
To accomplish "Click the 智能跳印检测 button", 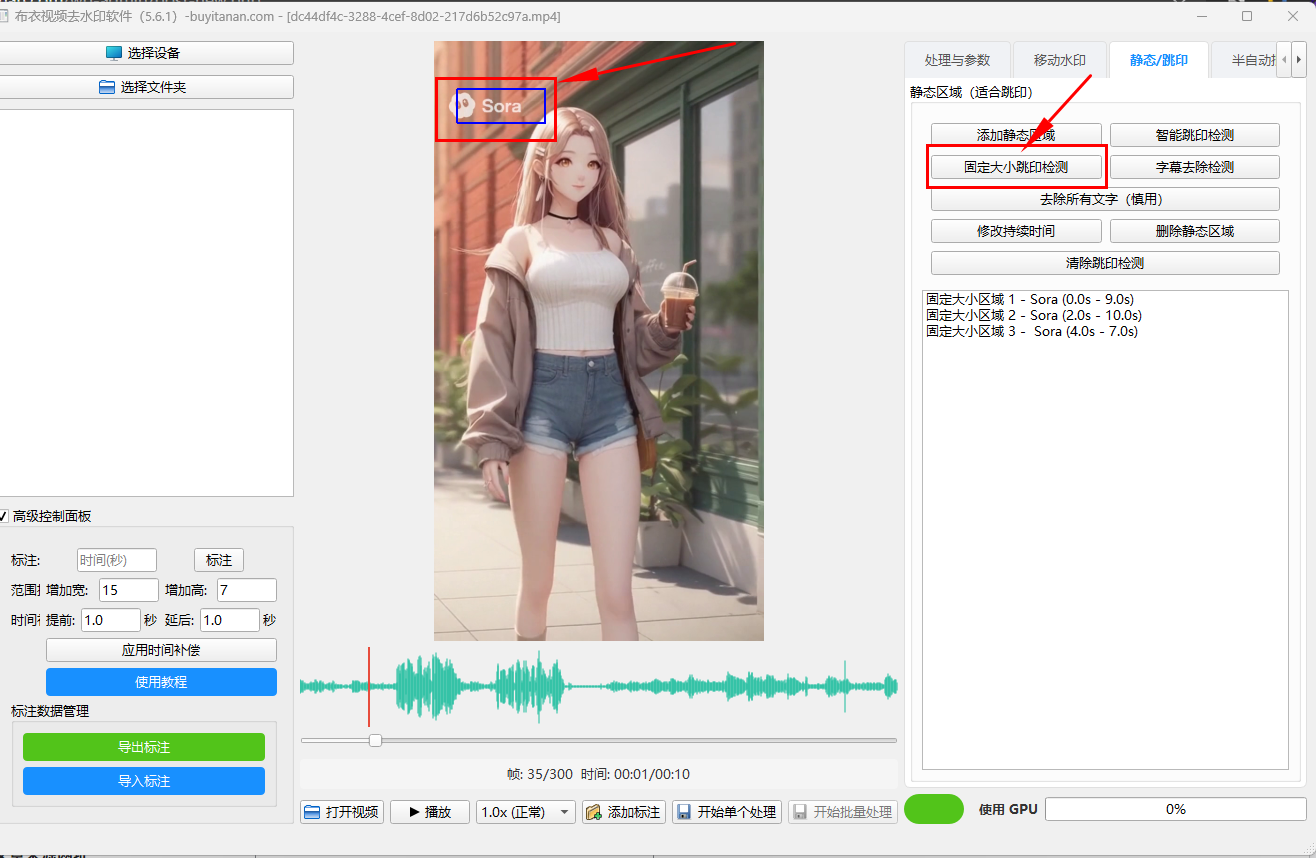I will [1194, 135].
